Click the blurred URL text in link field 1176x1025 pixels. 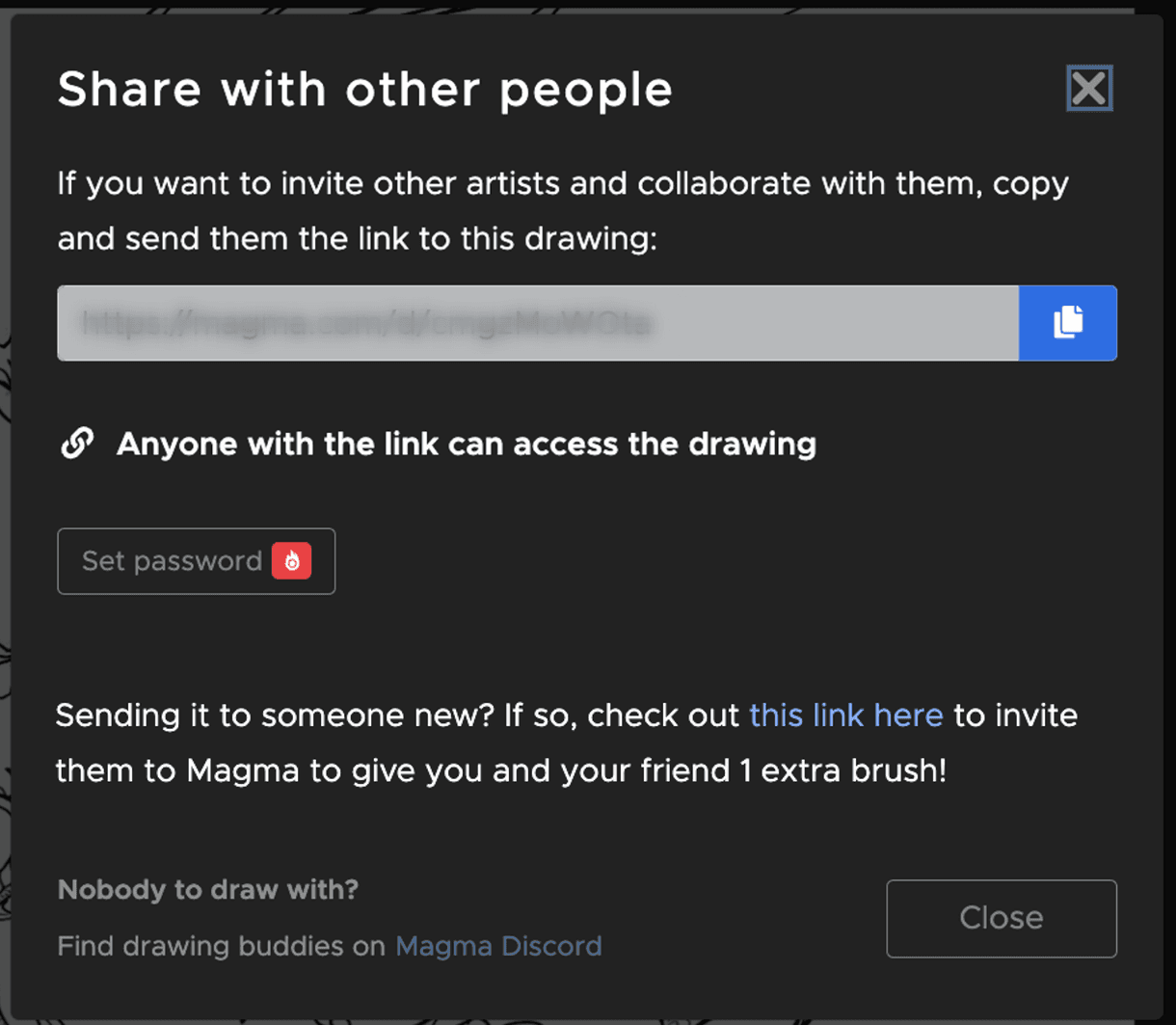[x=366, y=324]
